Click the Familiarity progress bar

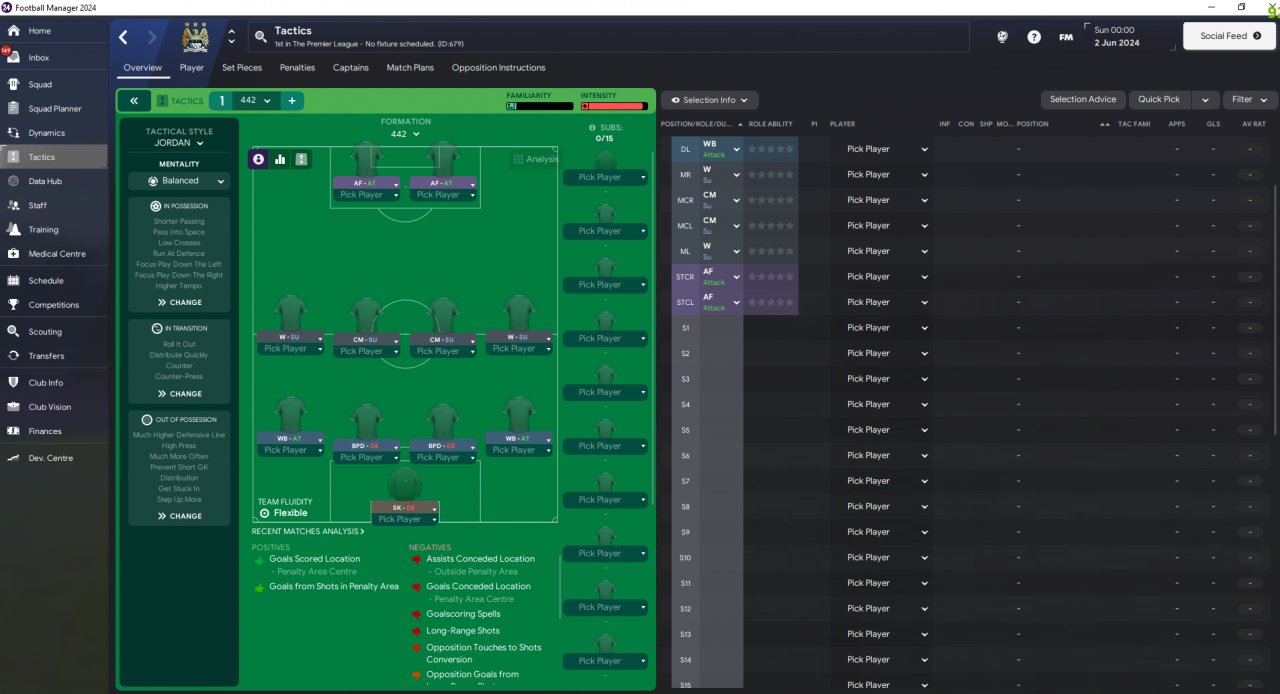[538, 106]
